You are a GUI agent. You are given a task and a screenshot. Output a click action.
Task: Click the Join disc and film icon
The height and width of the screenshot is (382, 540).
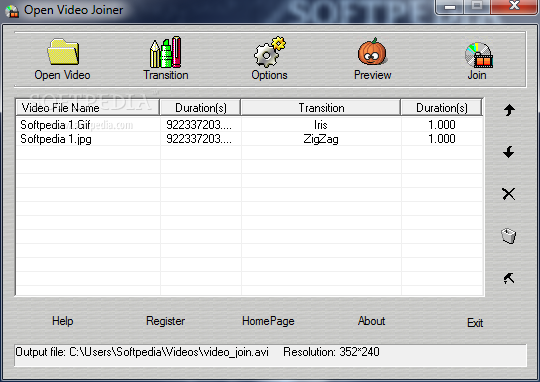[x=479, y=54]
